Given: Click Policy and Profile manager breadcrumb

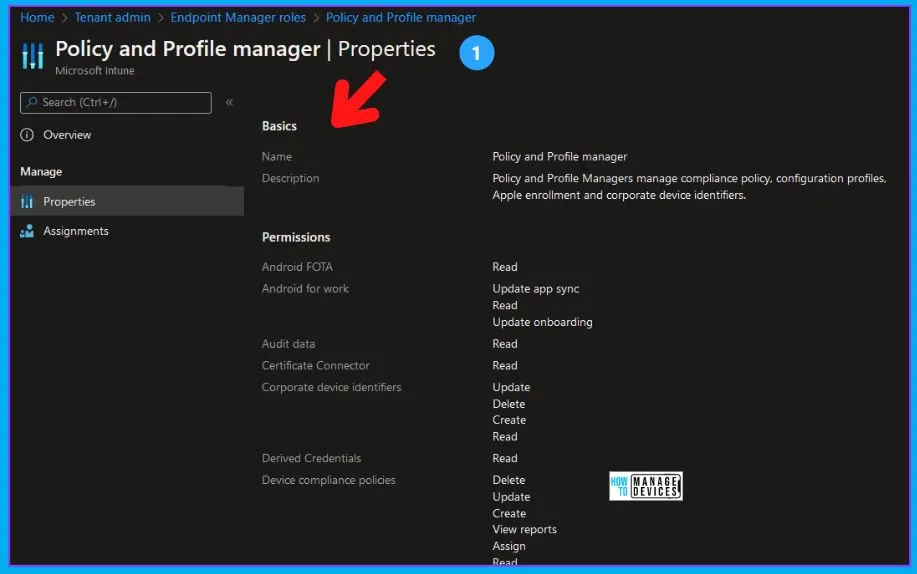Looking at the screenshot, I should (x=401, y=18).
